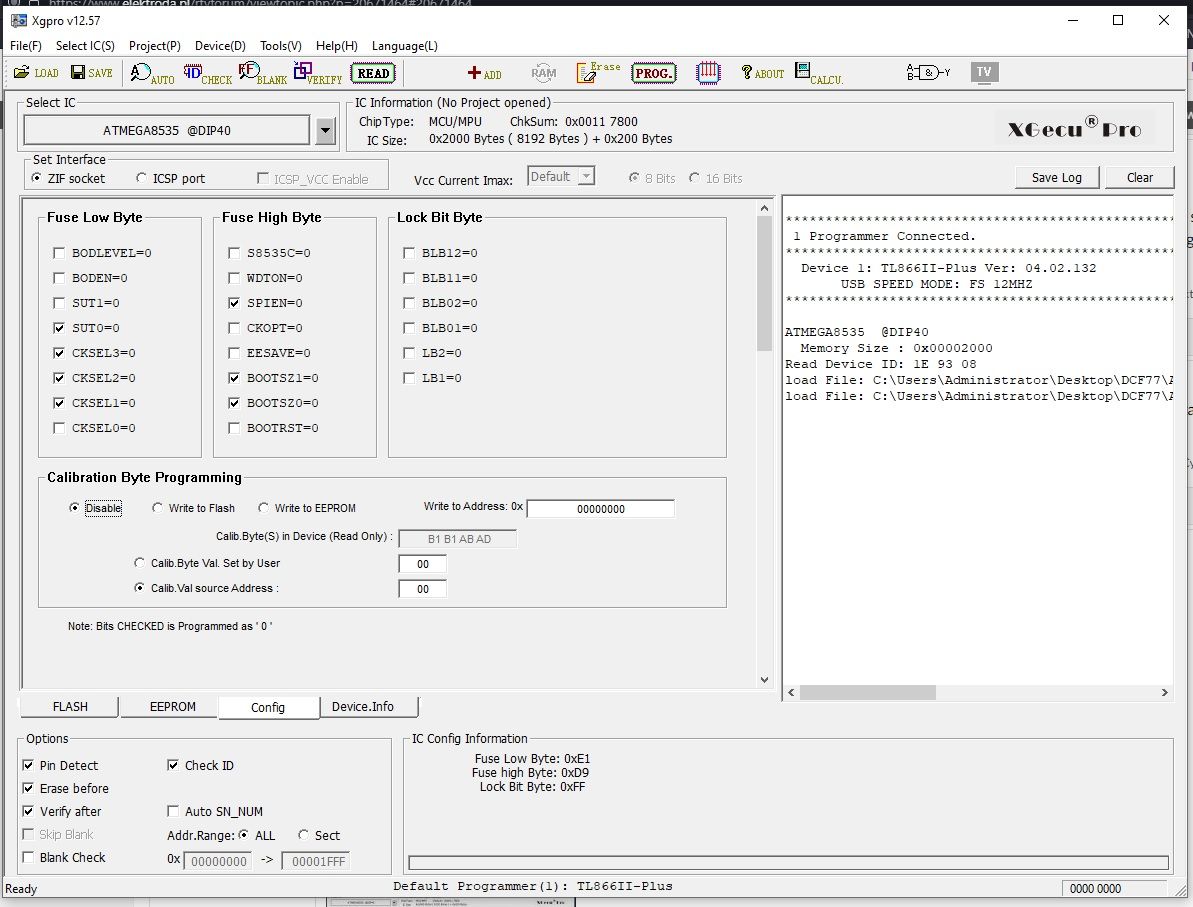Click the TV toolbar icon
Viewport: 1193px width, 907px height.
coord(984,72)
